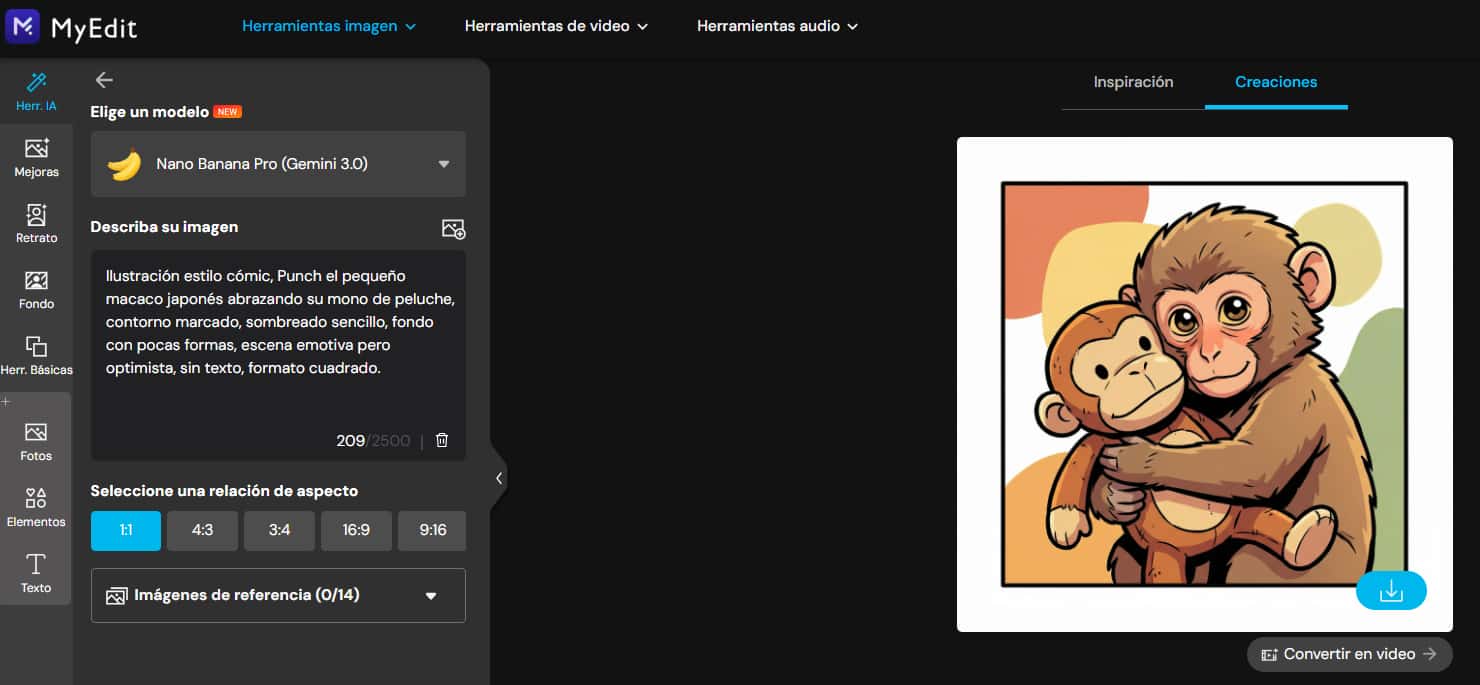This screenshot has width=1480, height=685.
Task: Open the Mejoras panel
Action: [x=36, y=155]
